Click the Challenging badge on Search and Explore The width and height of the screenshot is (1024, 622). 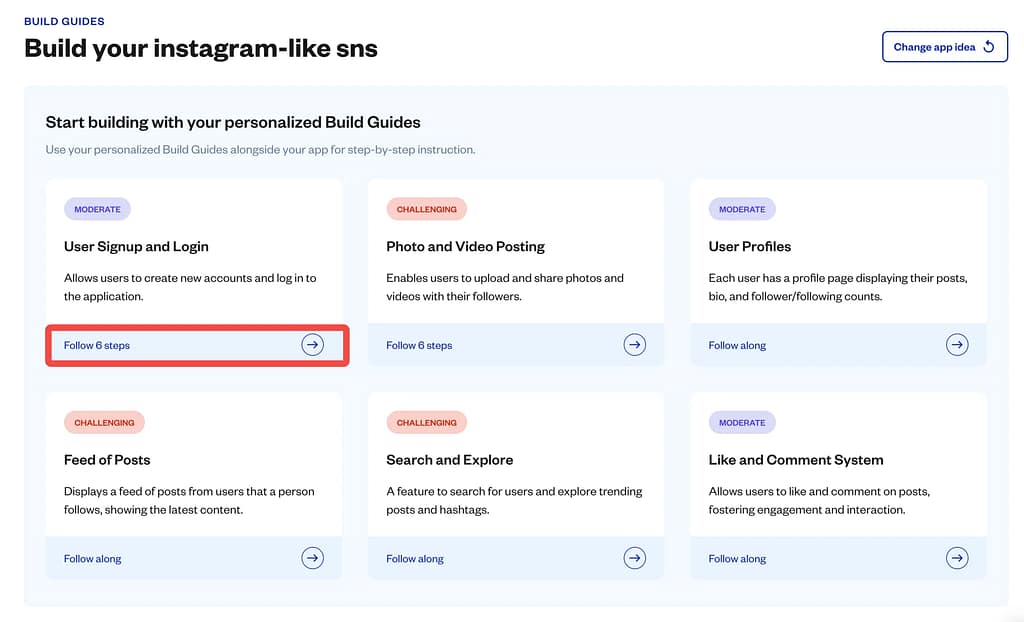(427, 423)
